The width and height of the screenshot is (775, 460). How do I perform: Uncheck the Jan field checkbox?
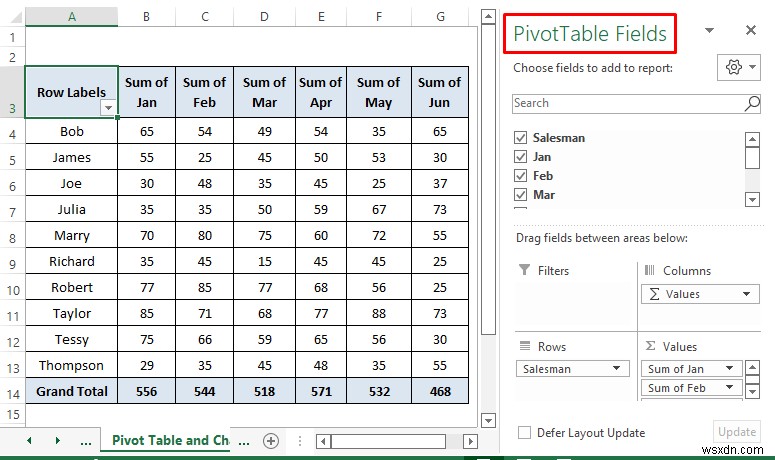pos(520,157)
